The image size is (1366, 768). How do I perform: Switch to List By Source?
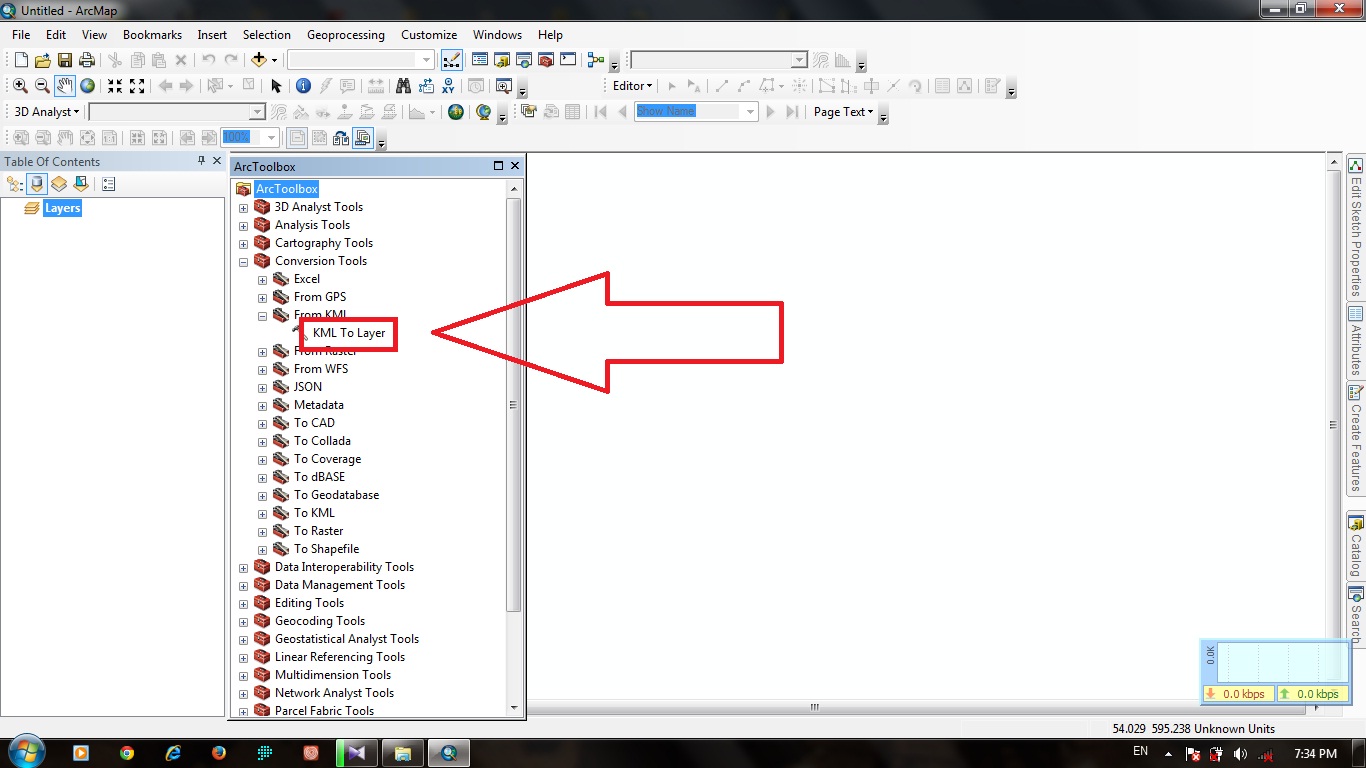[x=37, y=184]
